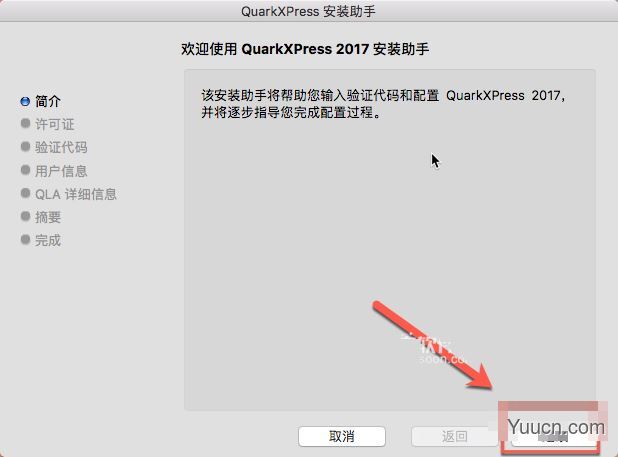Click the 返回 button

pyautogui.click(x=454, y=436)
